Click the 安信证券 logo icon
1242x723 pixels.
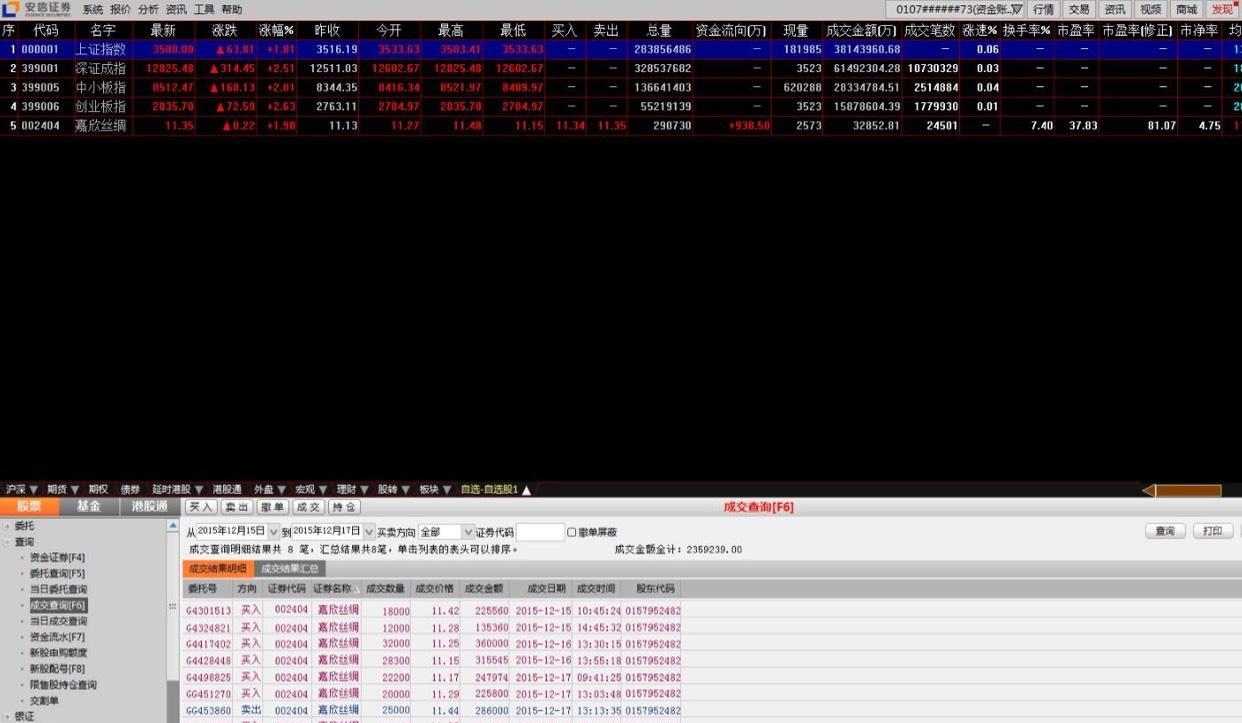click(11, 9)
